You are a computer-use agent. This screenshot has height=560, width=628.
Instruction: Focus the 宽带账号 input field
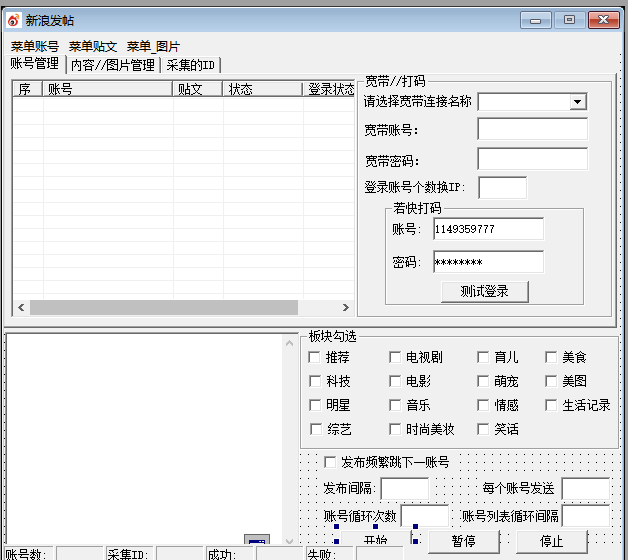(x=532, y=129)
